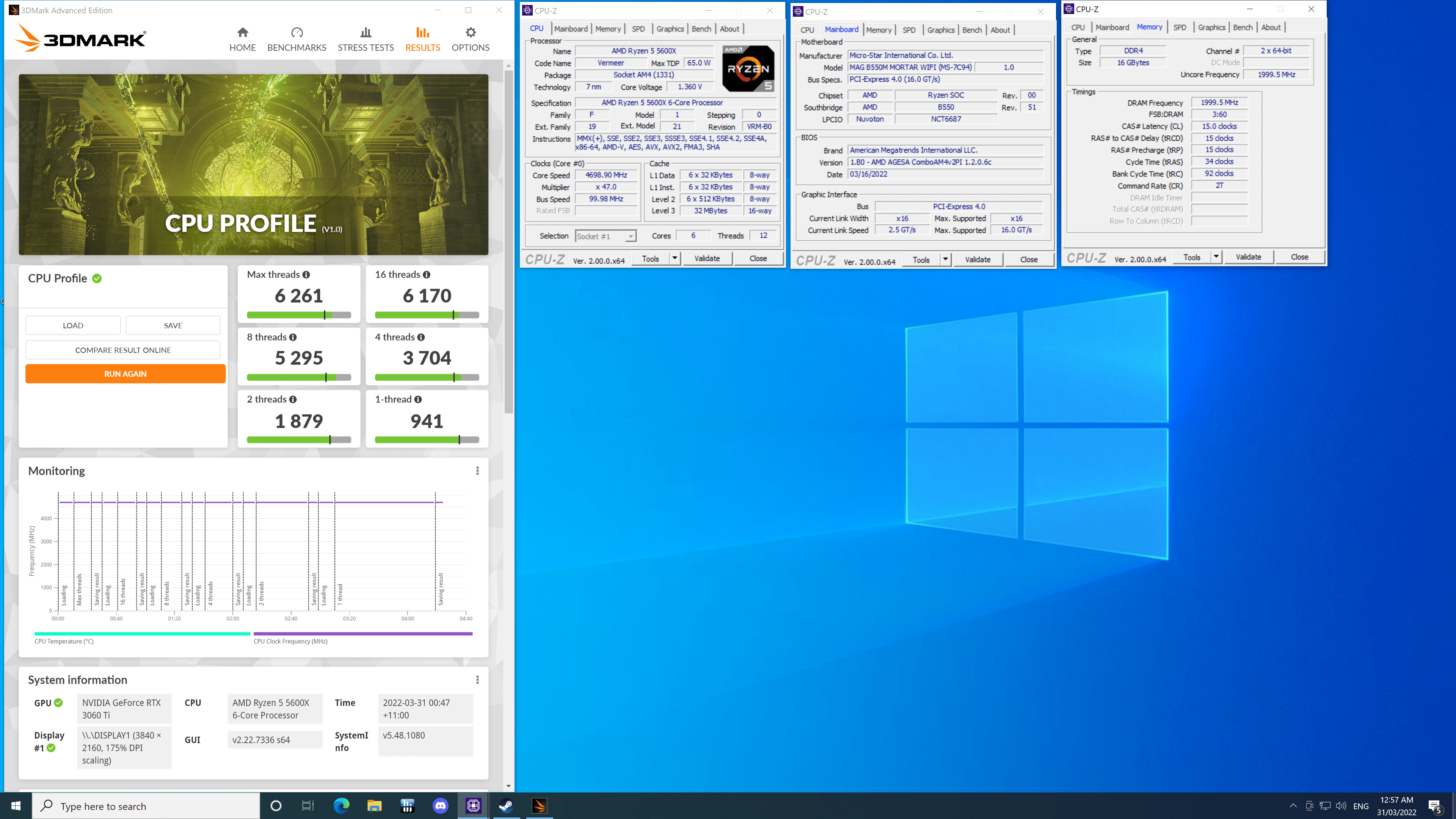Image resolution: width=1456 pixels, height=819 pixels.
Task: Expand Tools dropdown arrow in first CPU-Z window
Action: point(674,258)
